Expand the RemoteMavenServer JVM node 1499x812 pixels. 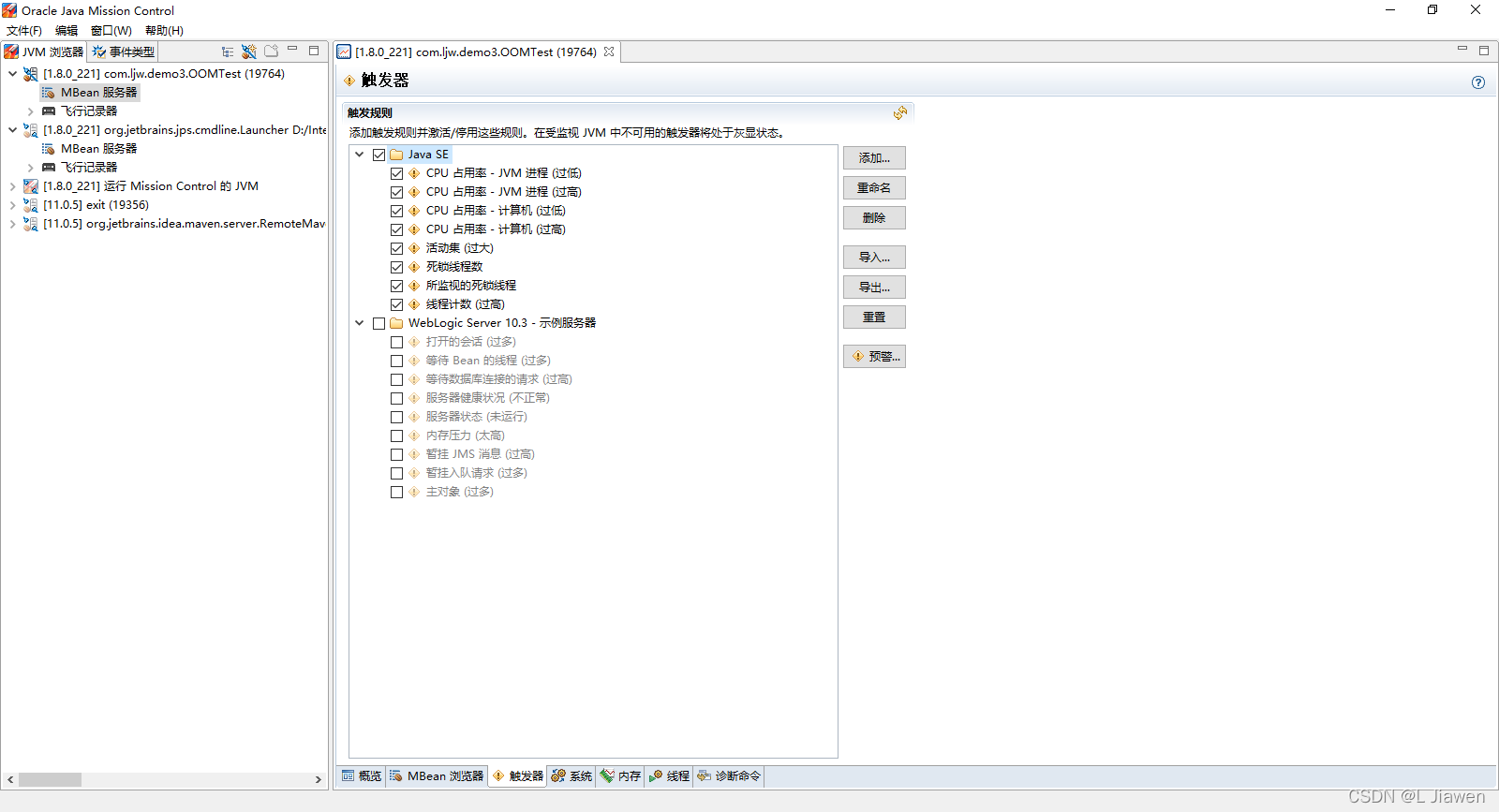(12, 224)
